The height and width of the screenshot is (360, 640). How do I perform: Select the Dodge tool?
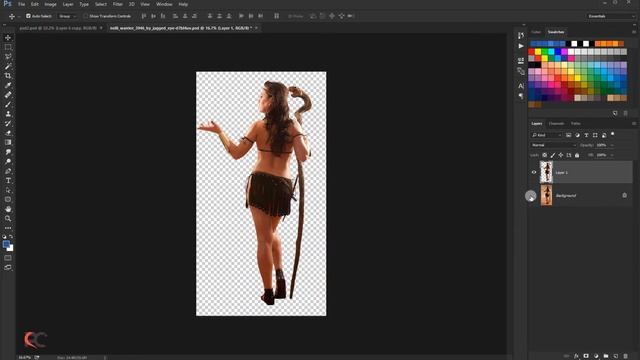click(x=8, y=161)
